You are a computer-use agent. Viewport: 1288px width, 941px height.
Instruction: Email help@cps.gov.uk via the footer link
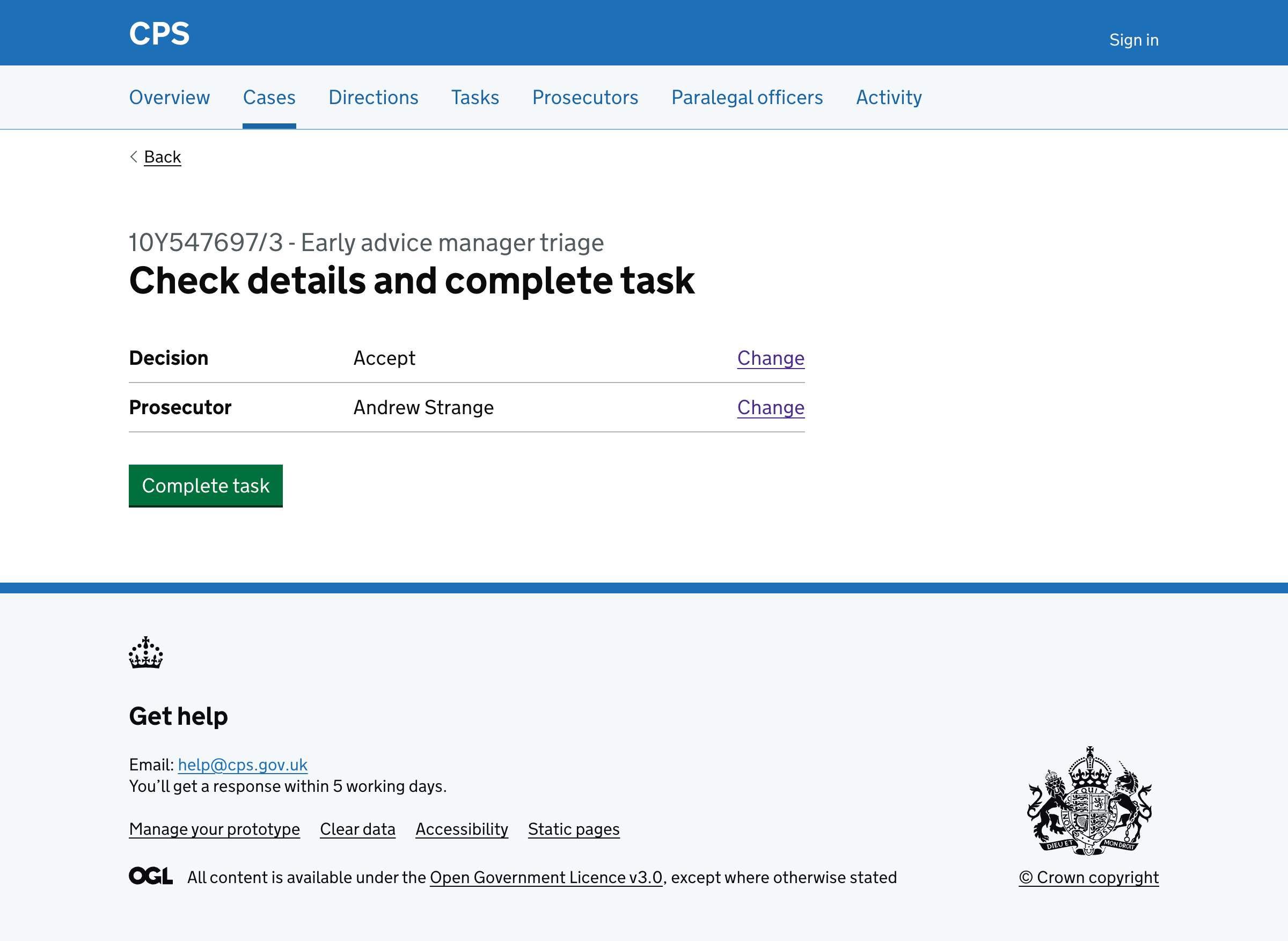[x=242, y=765]
